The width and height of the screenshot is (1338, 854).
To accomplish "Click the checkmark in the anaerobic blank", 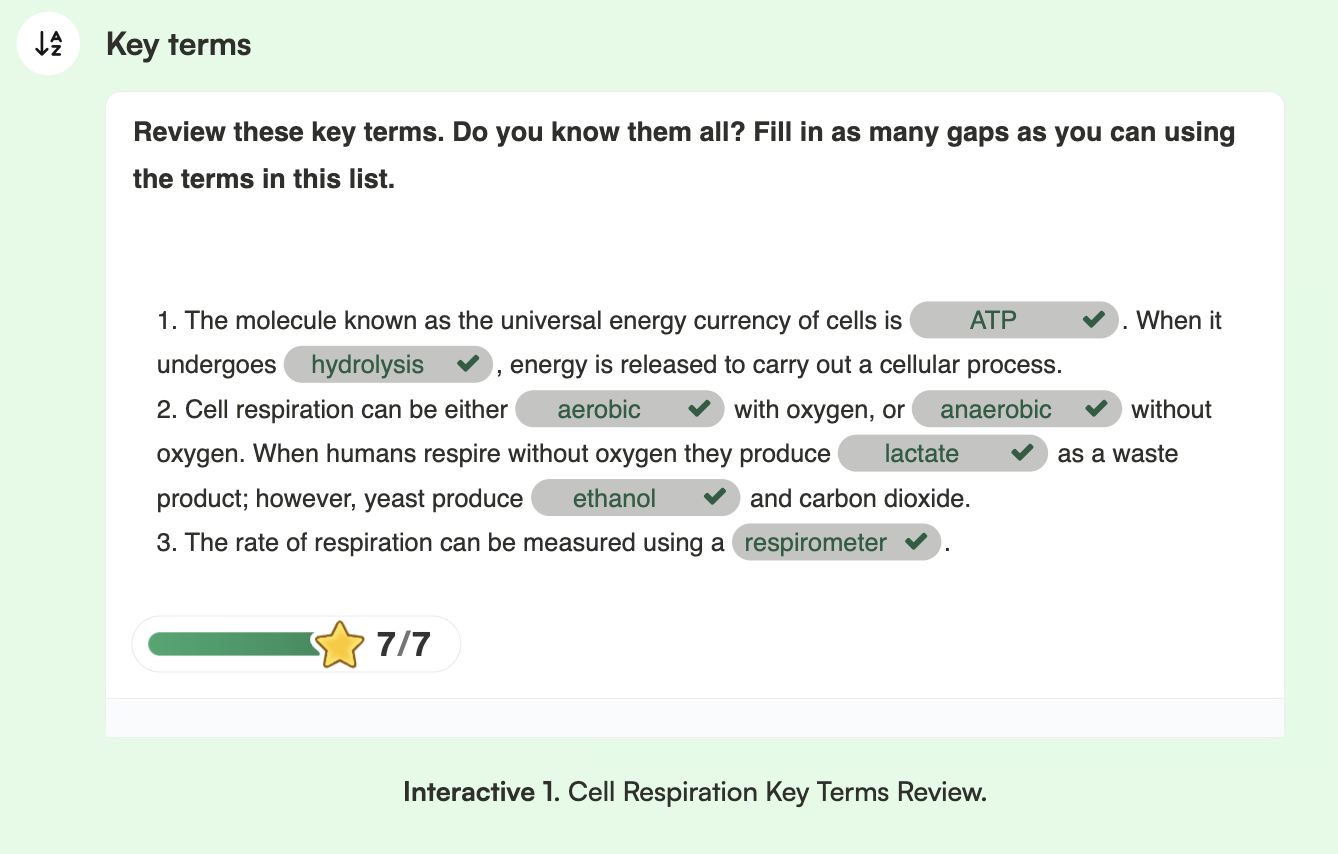I will pyautogui.click(x=1096, y=409).
